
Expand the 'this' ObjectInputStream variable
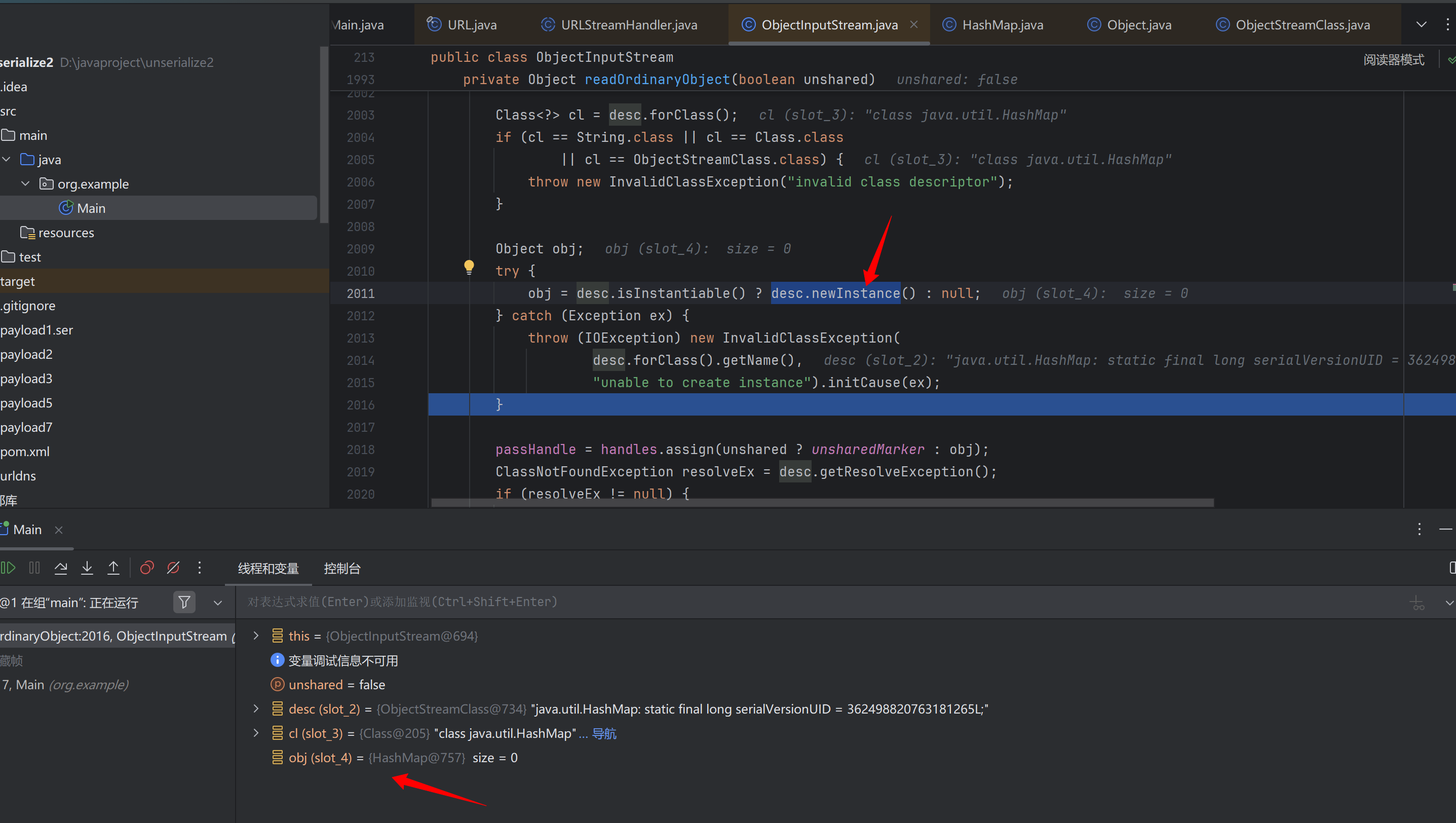tap(256, 636)
